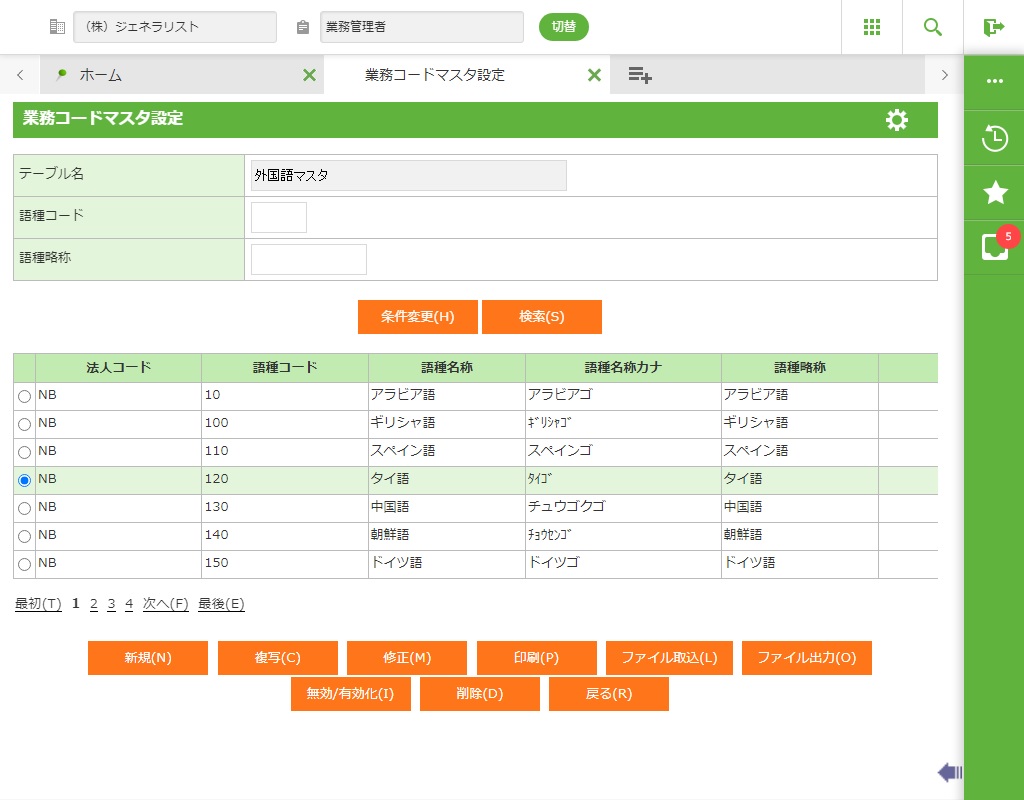Open favorites star icon in sidebar

994,193
